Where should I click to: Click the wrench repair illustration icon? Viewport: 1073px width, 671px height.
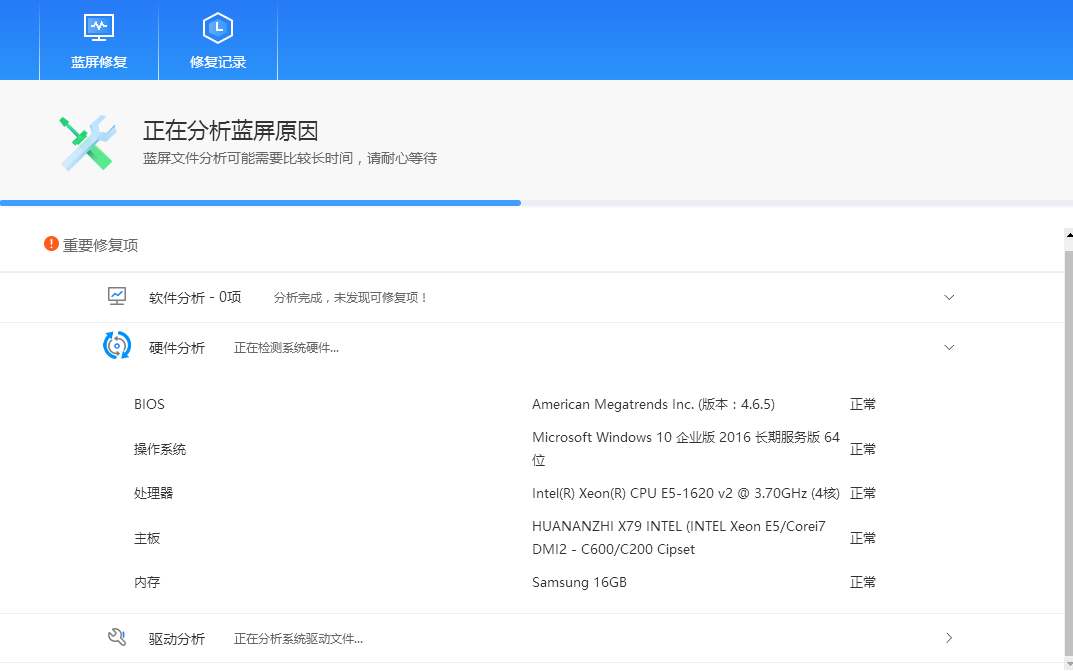point(87,141)
